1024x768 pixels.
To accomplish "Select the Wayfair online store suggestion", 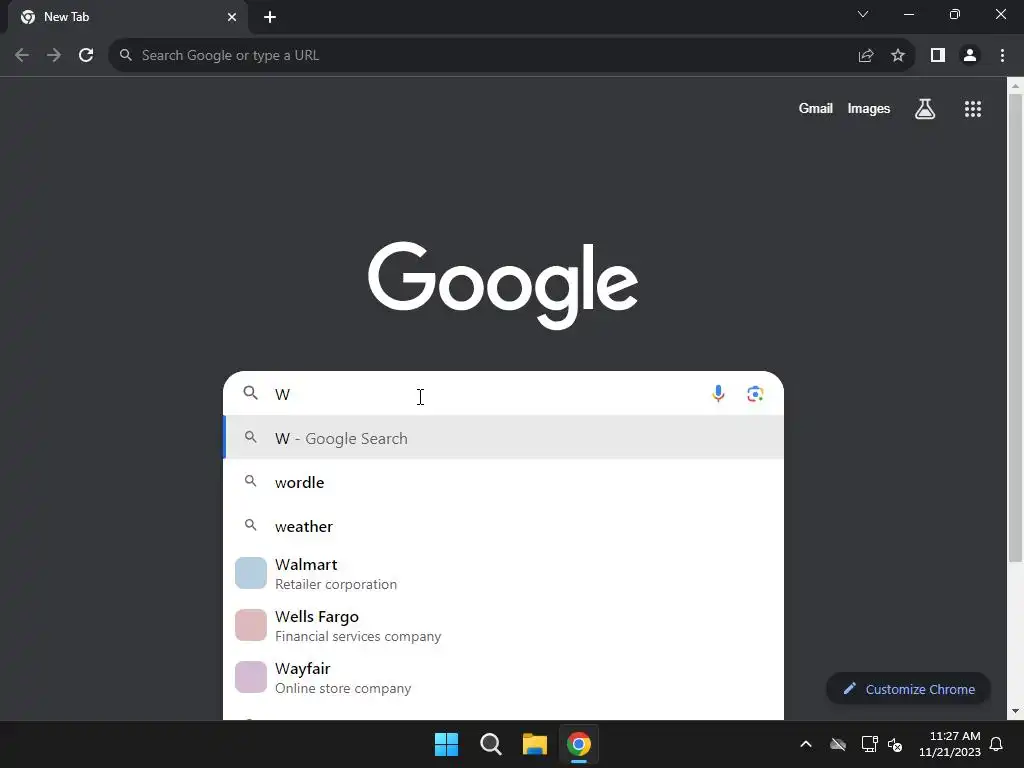I will [x=504, y=678].
